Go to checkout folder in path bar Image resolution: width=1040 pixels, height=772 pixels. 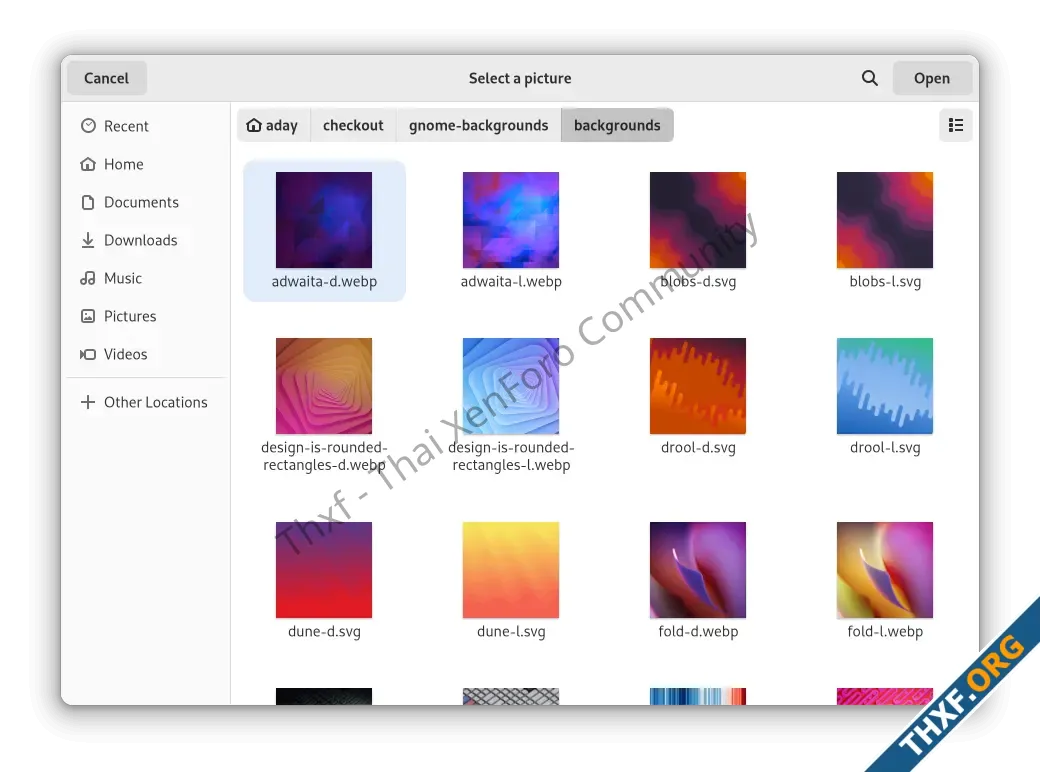[354, 125]
